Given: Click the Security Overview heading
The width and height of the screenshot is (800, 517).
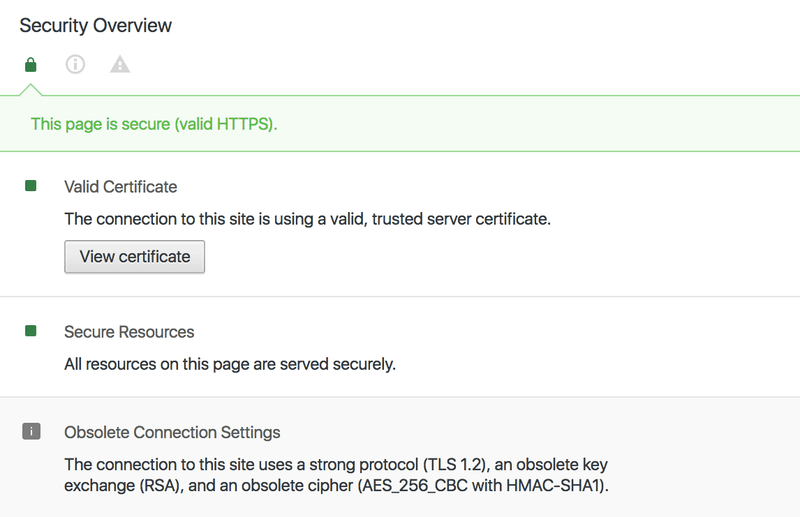Looking at the screenshot, I should pos(95,26).
